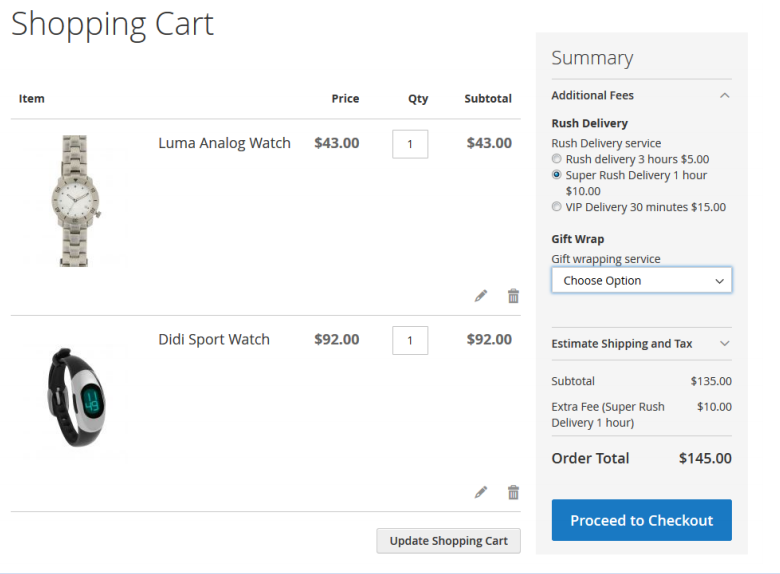Collapse the Additional Fees section

click(640, 96)
